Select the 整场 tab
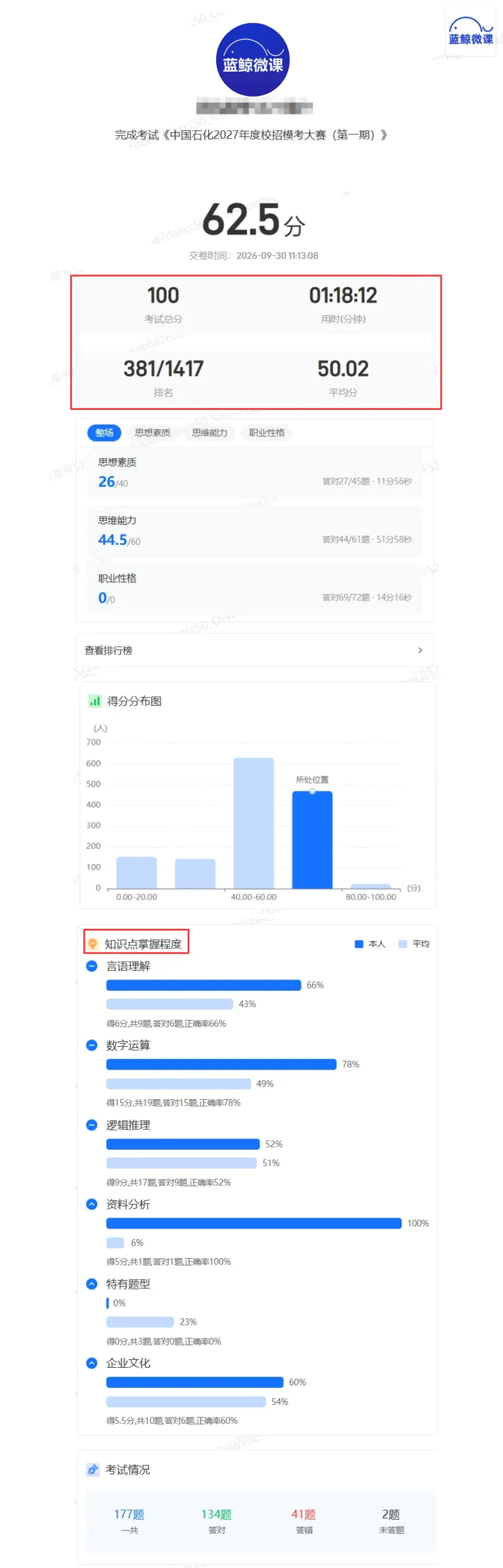This screenshot has width=503, height=1568. click(x=104, y=433)
